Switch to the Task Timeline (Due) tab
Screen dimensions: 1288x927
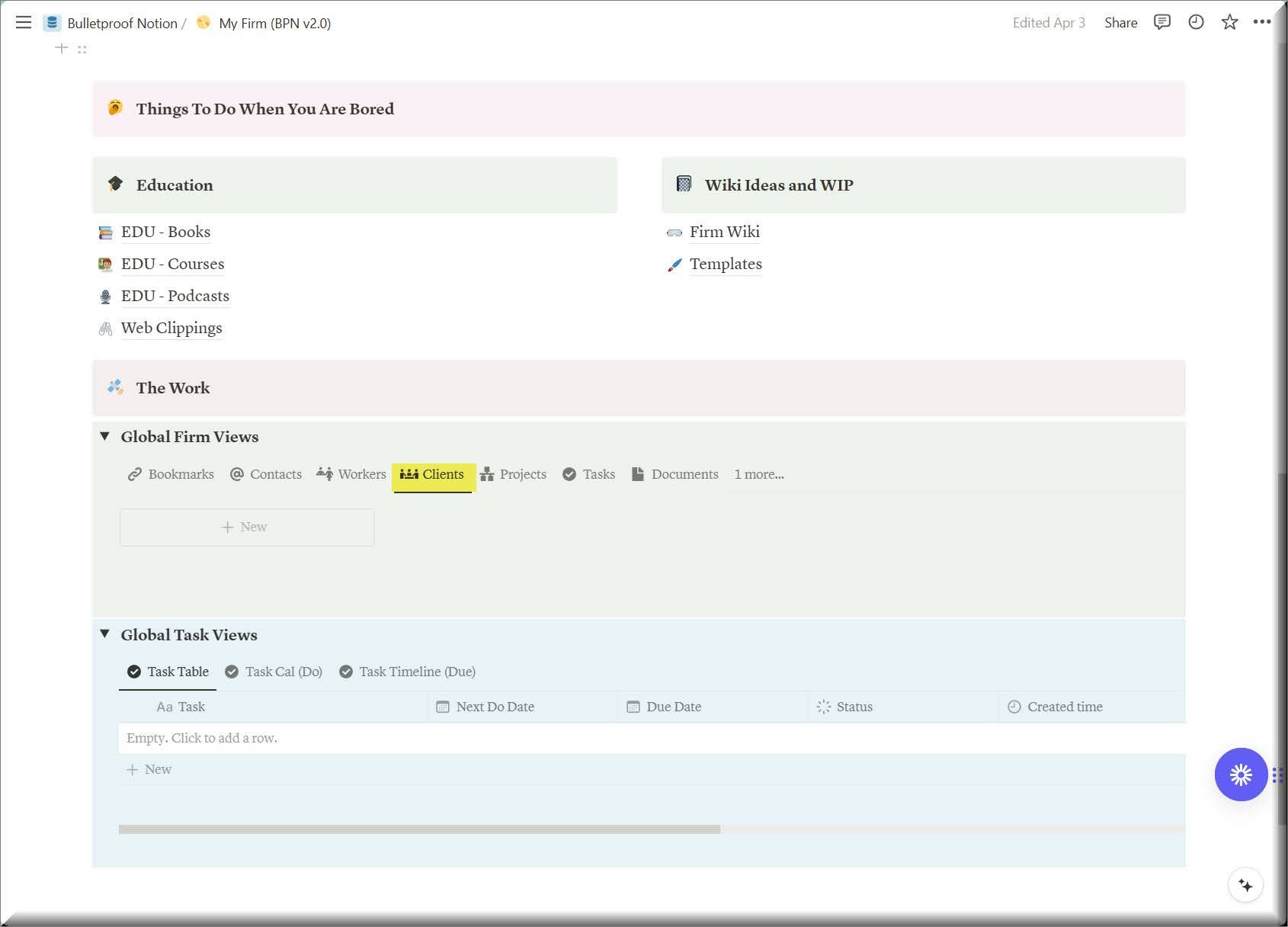pyautogui.click(x=408, y=672)
